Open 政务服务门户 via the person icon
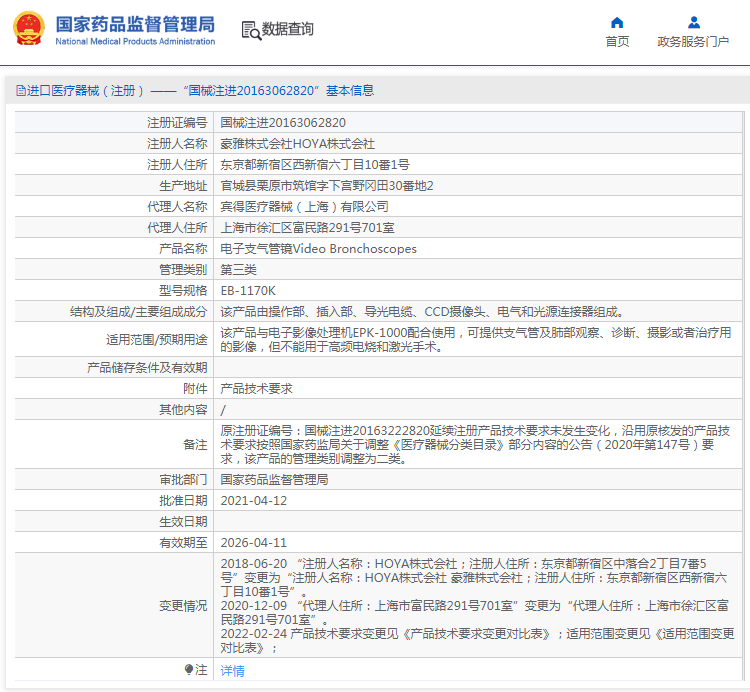This screenshot has width=750, height=692. point(694,22)
